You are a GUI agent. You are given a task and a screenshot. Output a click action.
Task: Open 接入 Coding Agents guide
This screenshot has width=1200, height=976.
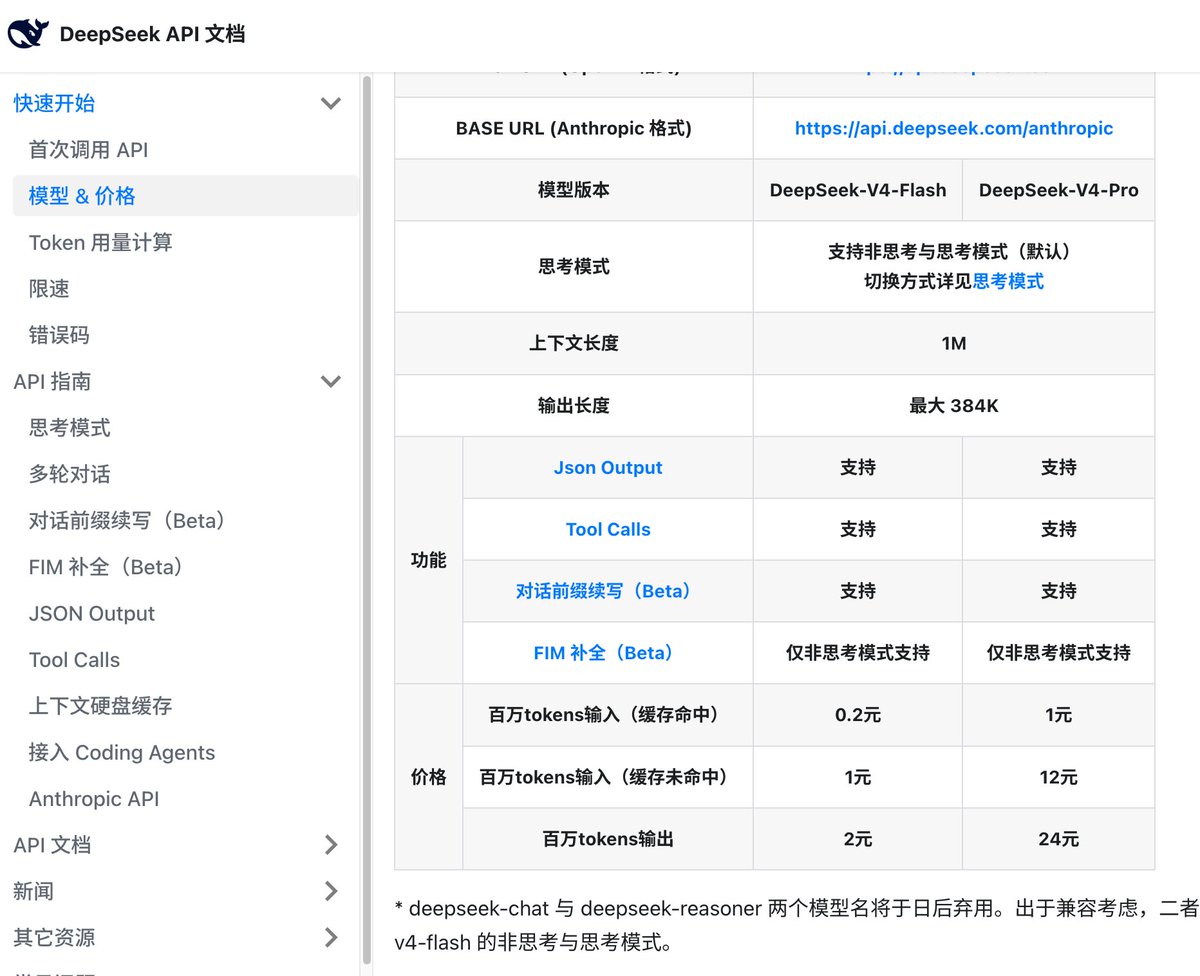coord(122,752)
